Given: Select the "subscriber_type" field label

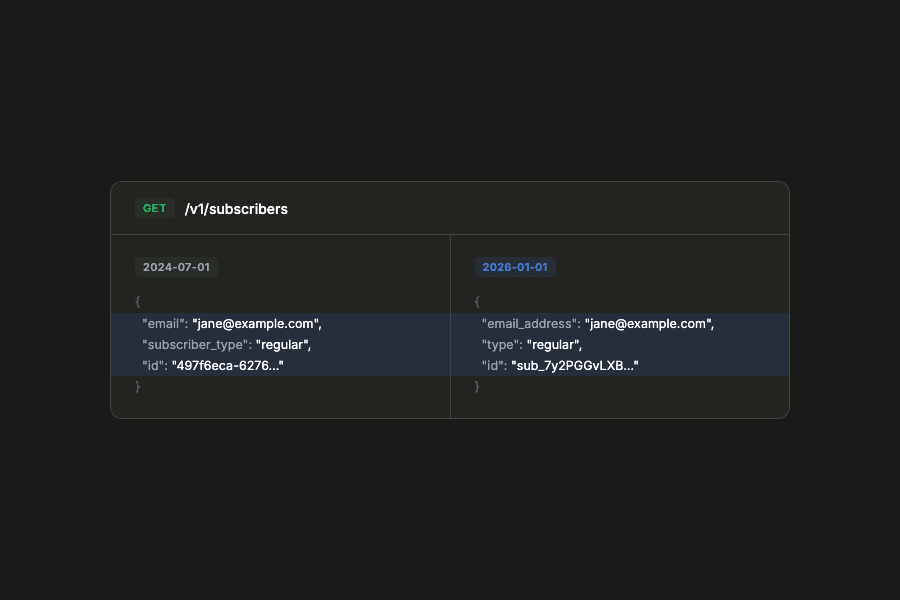Looking at the screenshot, I should point(196,344).
